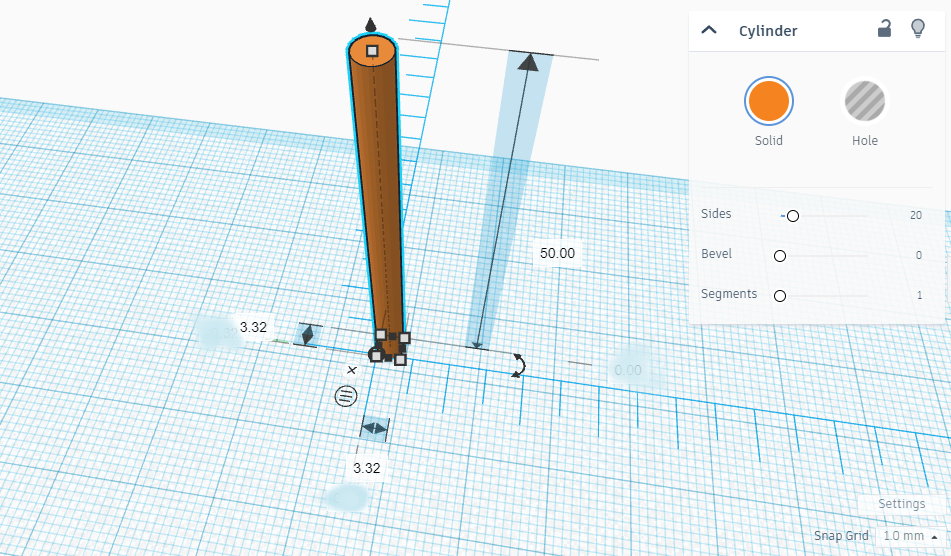
Task: Click the curved rotation arrow handle
Action: point(519,366)
